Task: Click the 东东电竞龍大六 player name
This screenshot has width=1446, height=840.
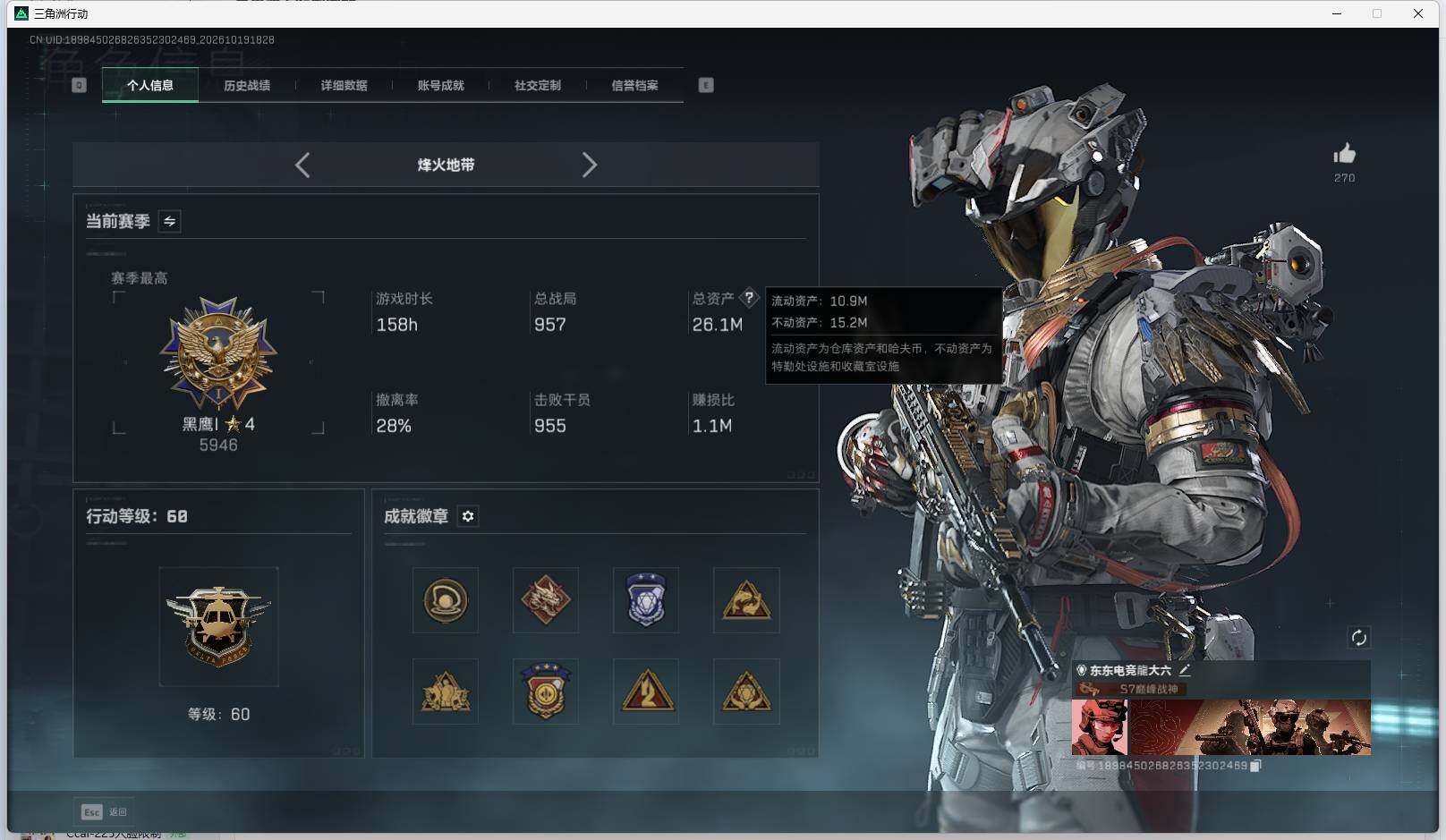Action: (1130, 670)
